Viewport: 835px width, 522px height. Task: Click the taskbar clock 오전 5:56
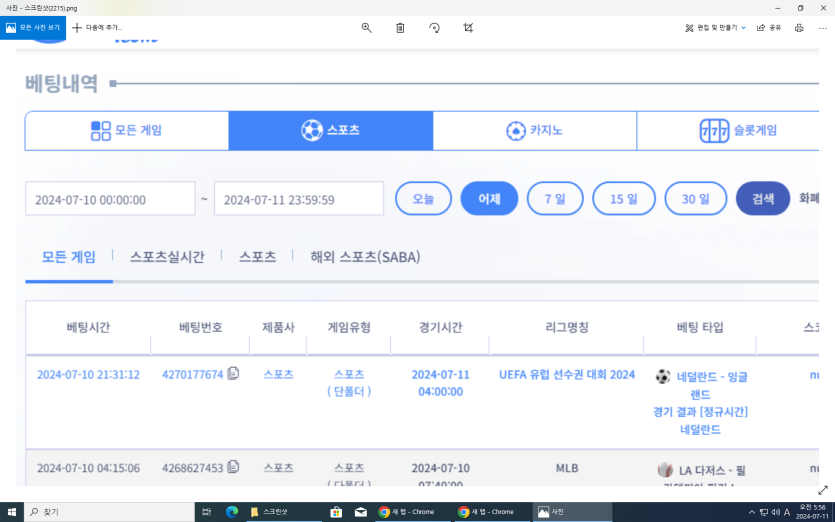(x=813, y=512)
